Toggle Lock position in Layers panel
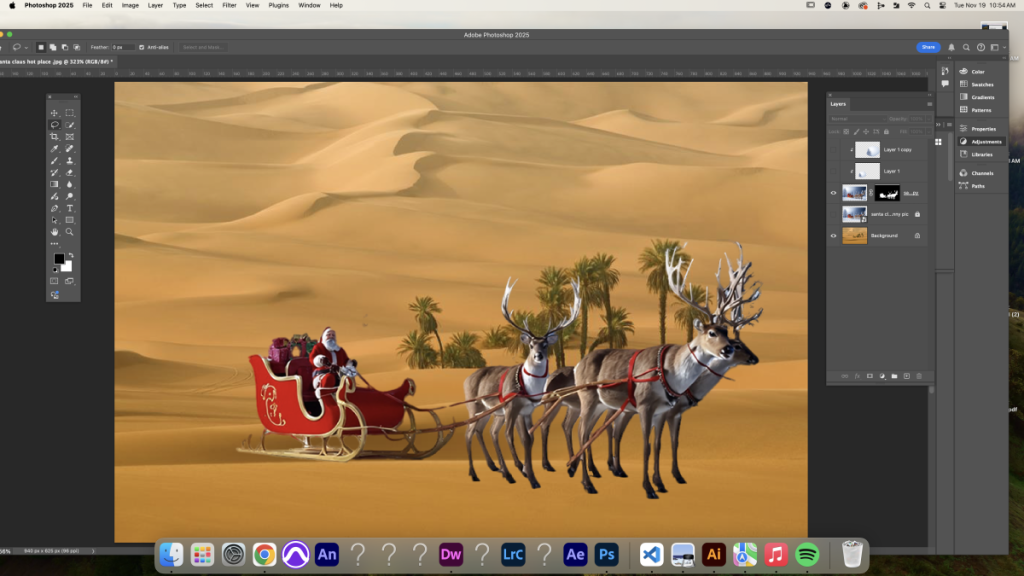The height and width of the screenshot is (576, 1024). 866,131
